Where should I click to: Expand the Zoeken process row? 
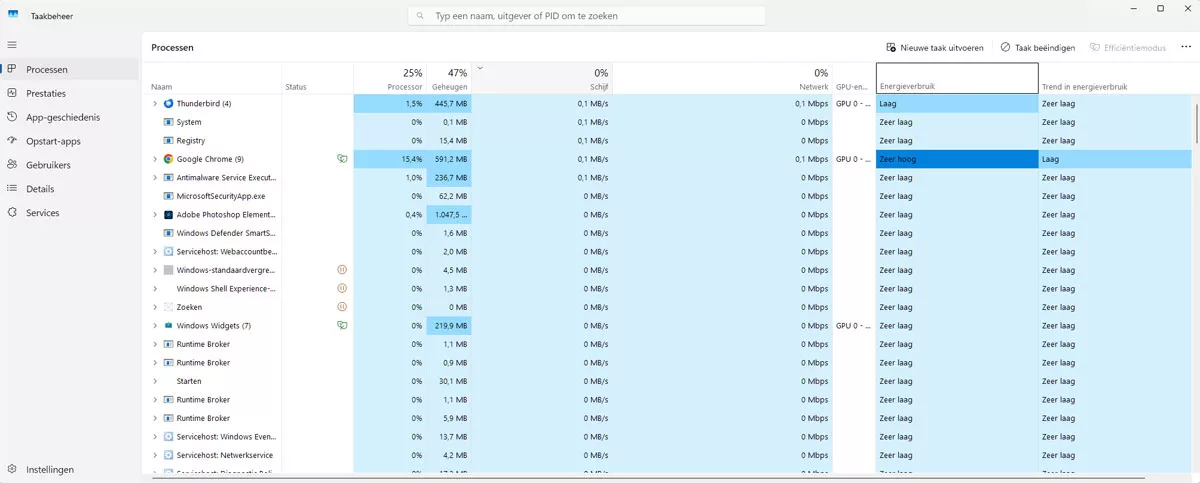155,307
